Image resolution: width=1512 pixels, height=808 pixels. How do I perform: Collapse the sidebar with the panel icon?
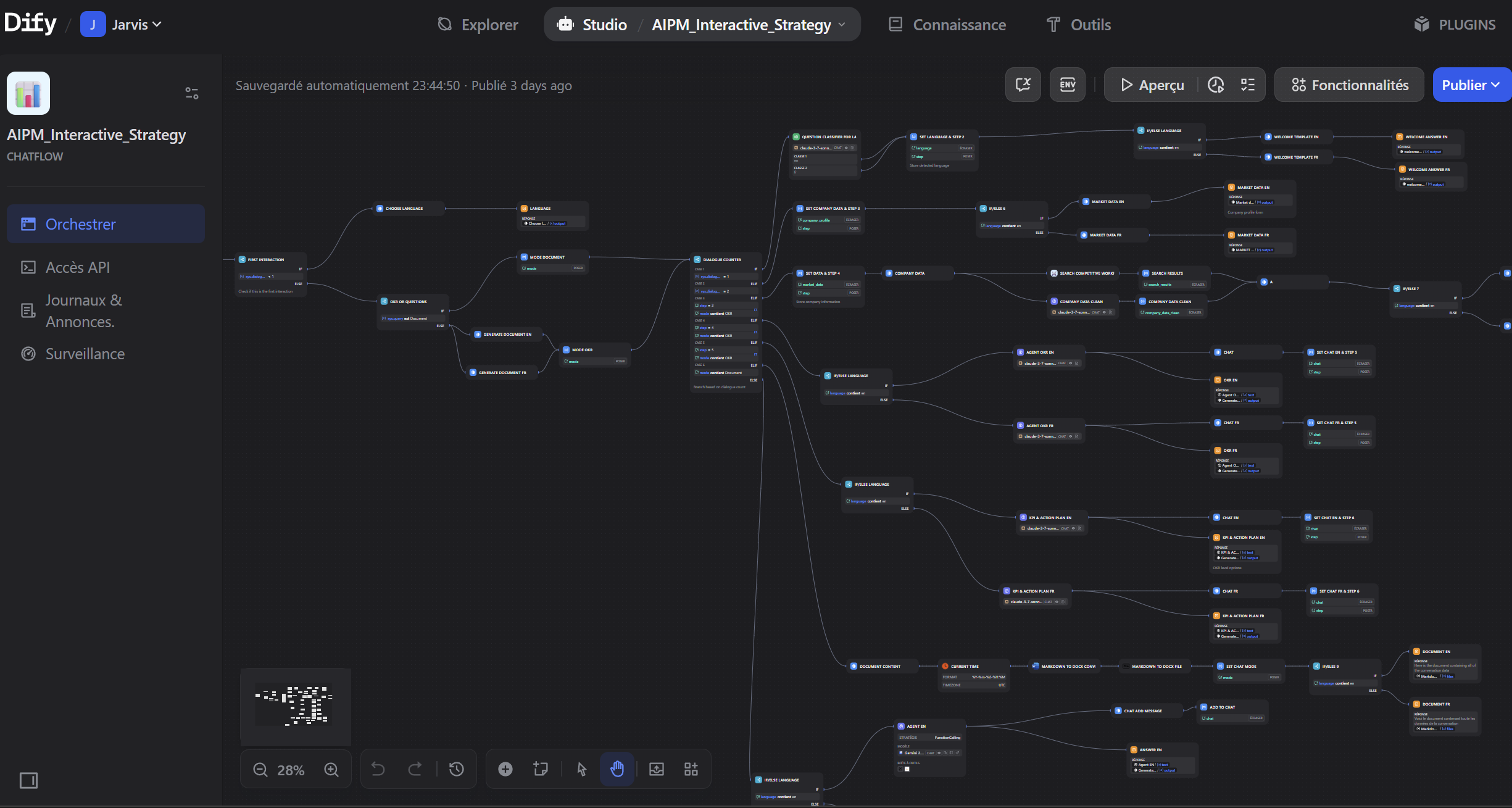coord(28,781)
